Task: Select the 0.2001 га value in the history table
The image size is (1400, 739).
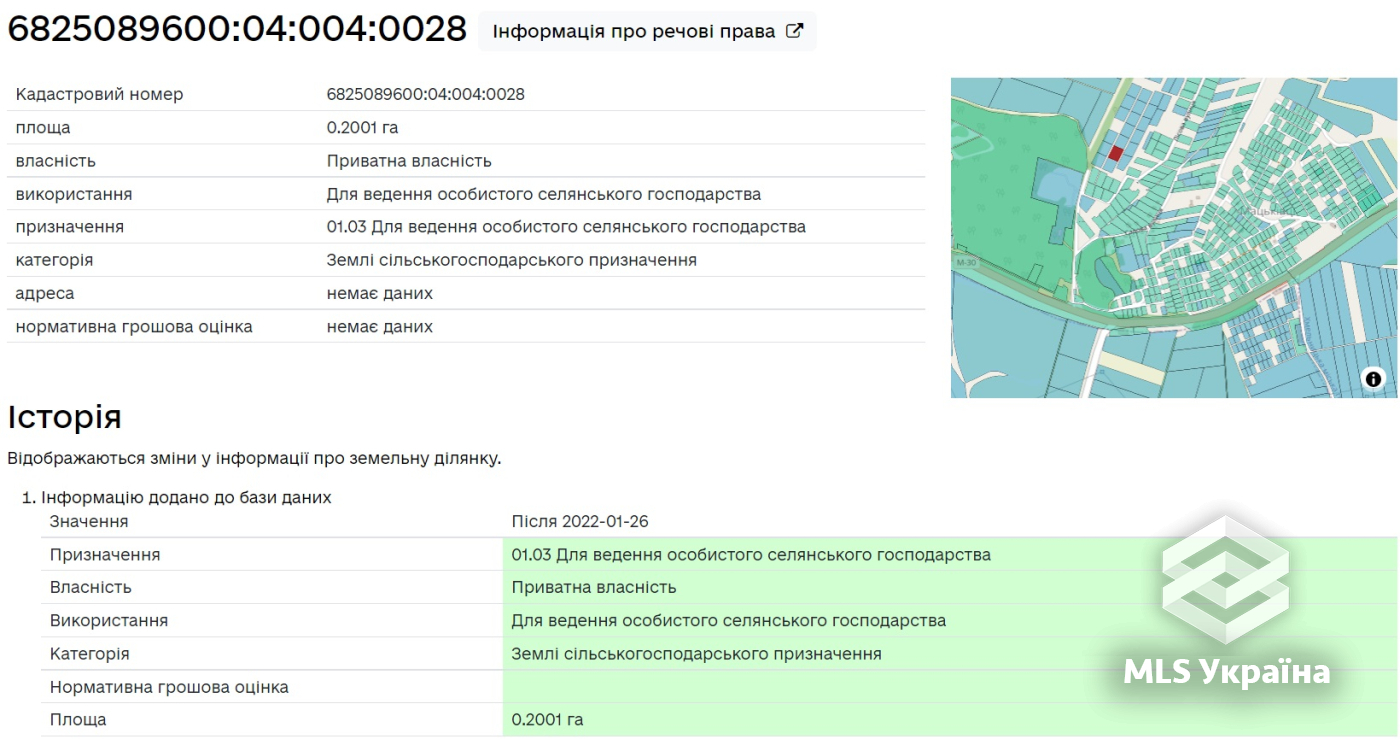Action: point(548,720)
